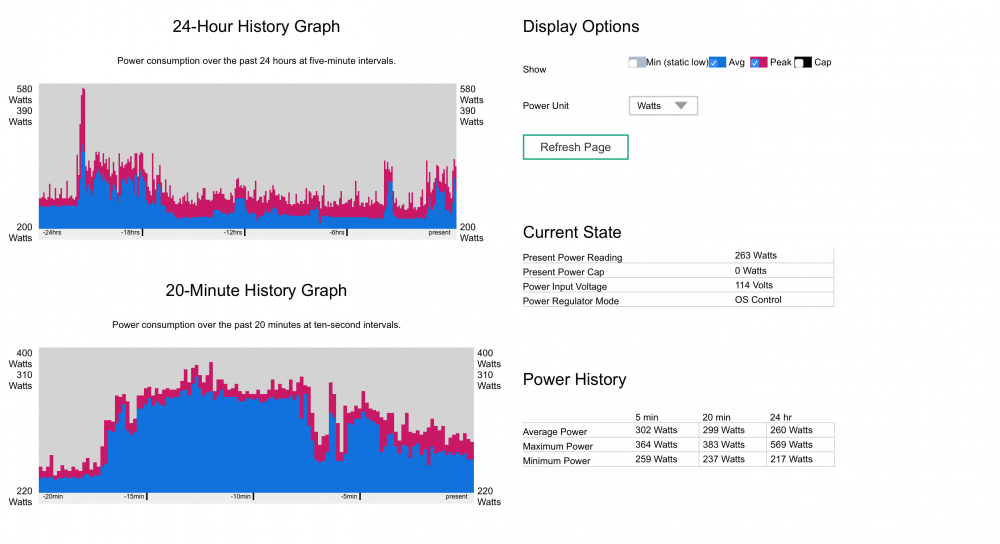Click the 302 Watts average power cell
This screenshot has height=544, width=1000.
coord(656,430)
